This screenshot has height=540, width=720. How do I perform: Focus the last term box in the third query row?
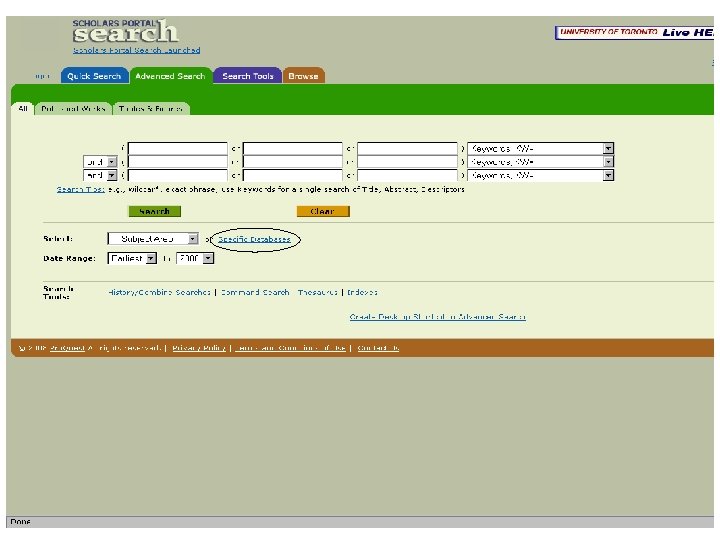(407, 175)
